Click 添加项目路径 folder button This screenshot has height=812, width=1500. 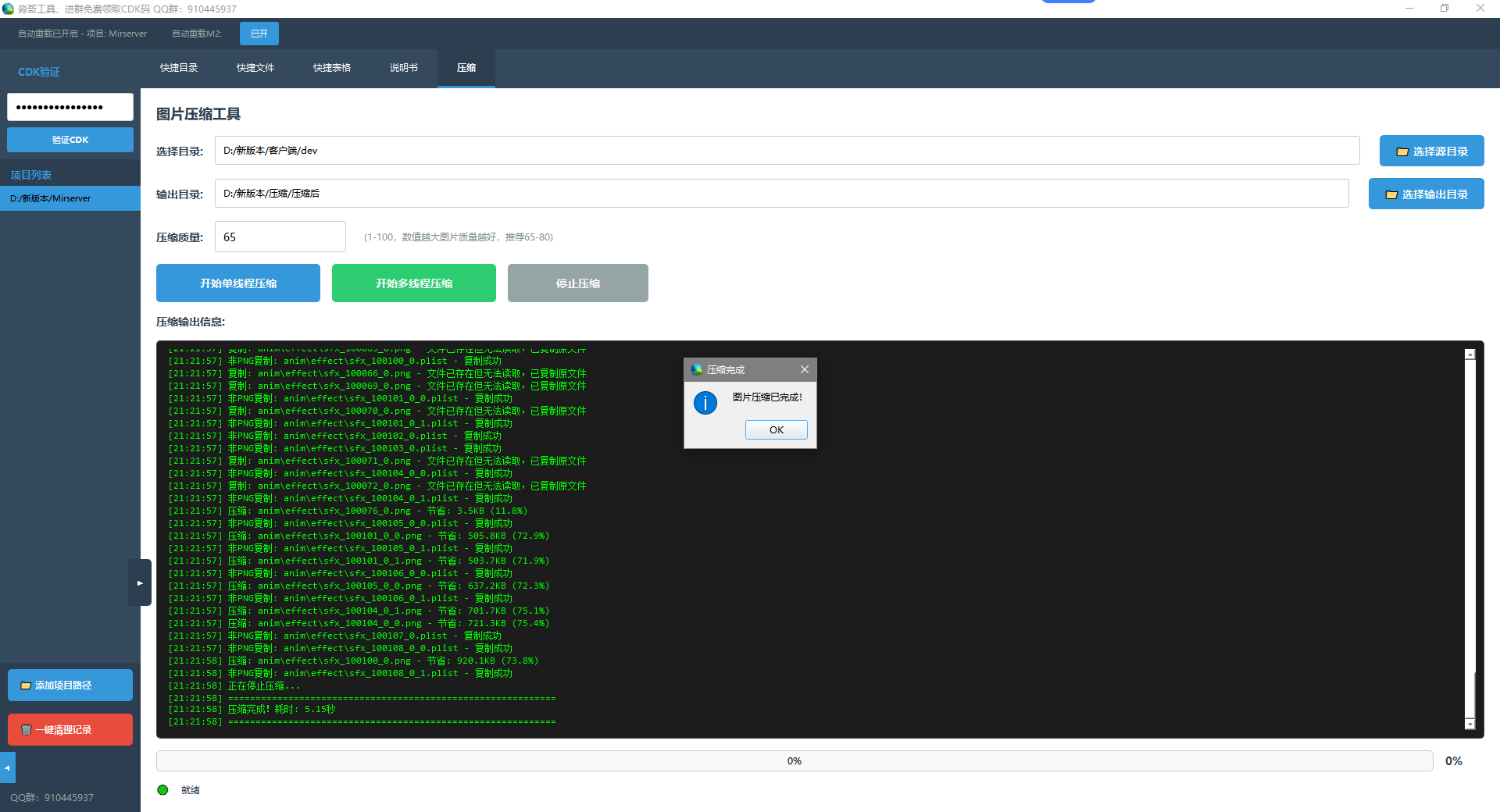[x=70, y=686]
